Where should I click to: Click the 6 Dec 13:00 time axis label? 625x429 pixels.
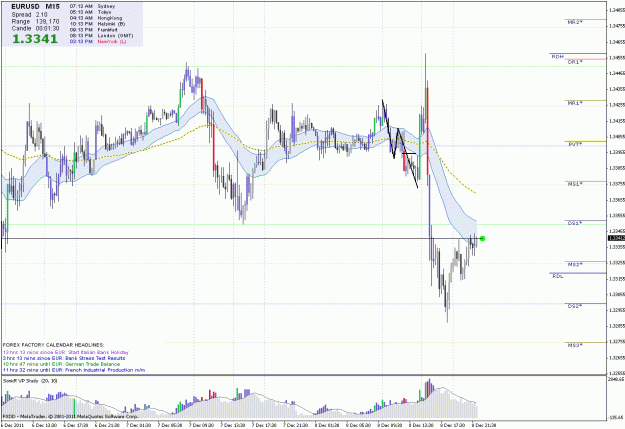coord(45,425)
